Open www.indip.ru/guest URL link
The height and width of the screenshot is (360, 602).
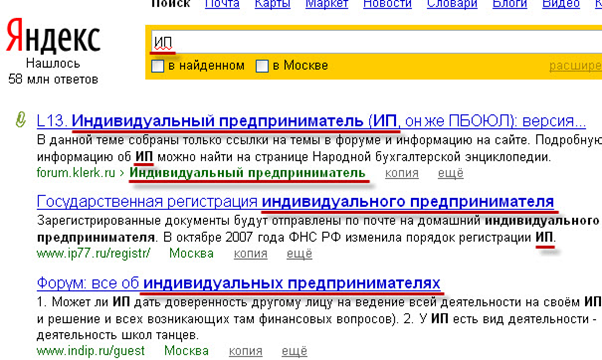(91, 351)
